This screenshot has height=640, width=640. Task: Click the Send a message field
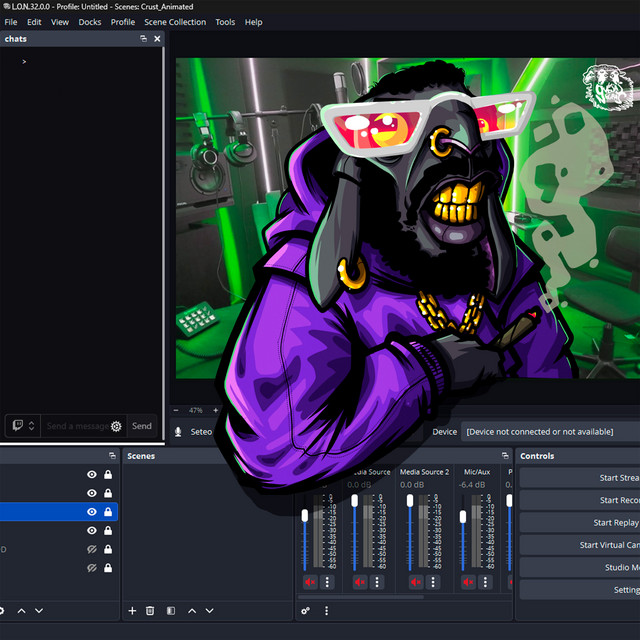tap(77, 426)
